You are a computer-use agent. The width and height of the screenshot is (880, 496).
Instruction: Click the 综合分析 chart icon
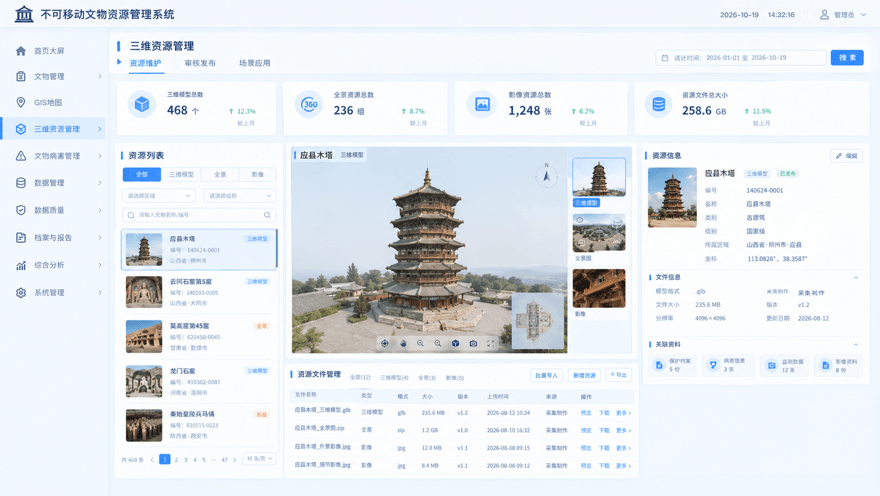coord(21,265)
